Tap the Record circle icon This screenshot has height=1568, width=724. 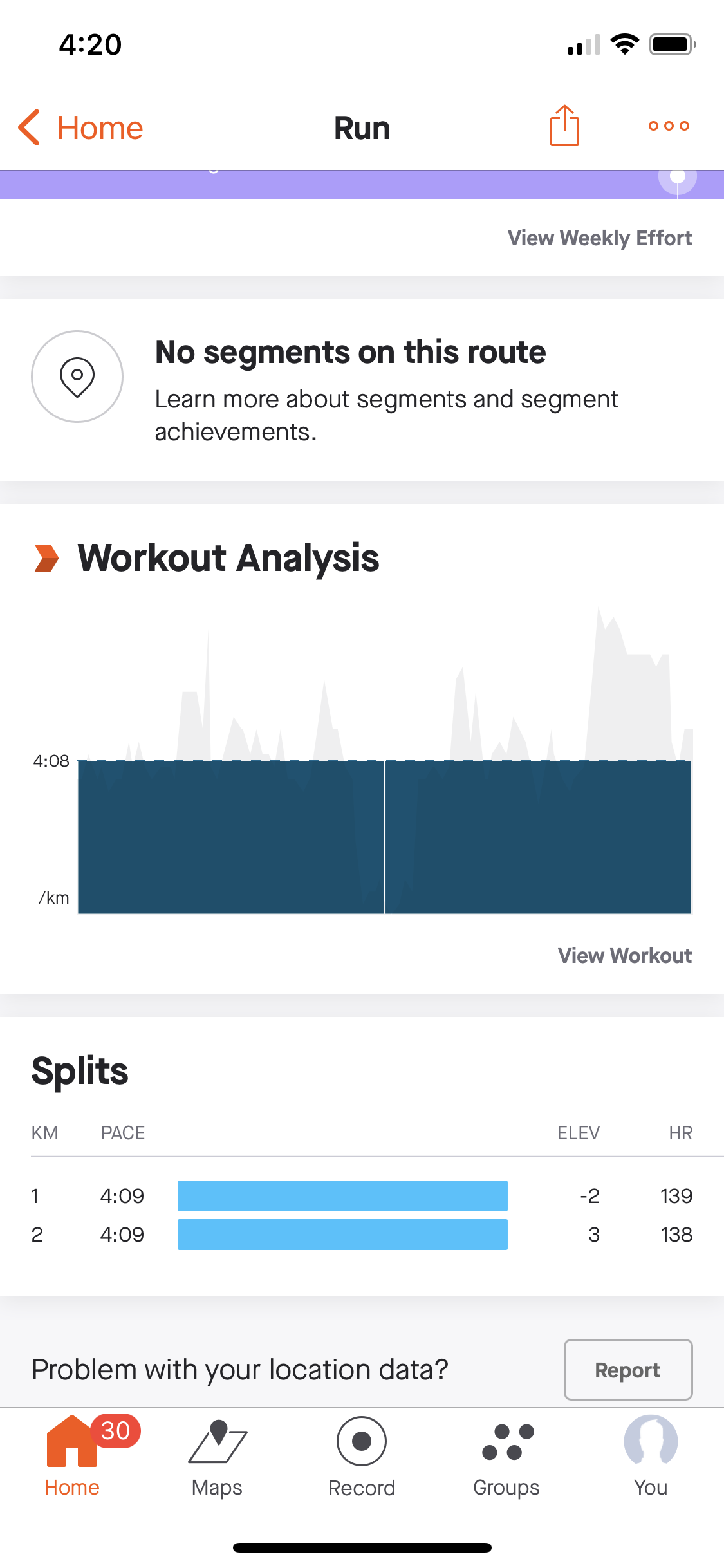[362, 1442]
